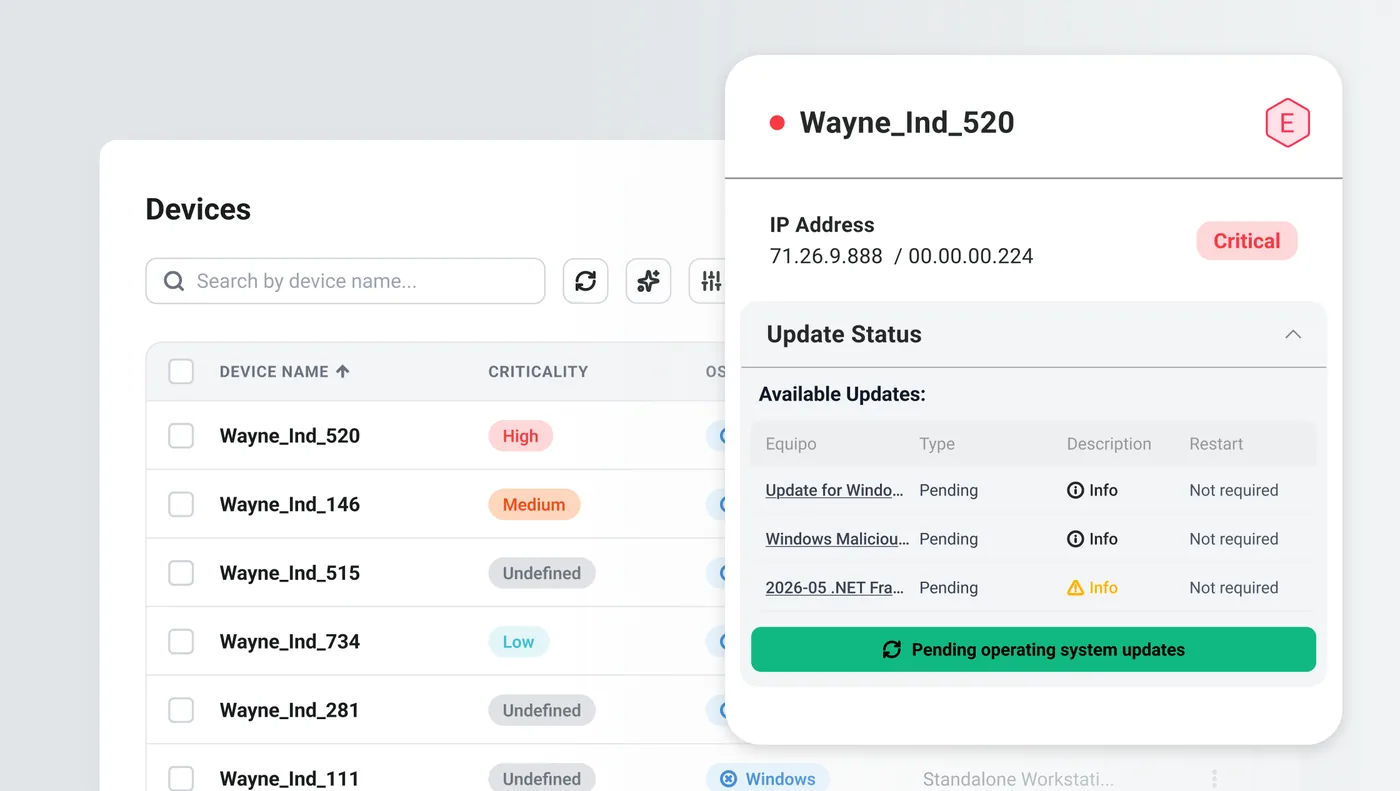The width and height of the screenshot is (1400, 791).
Task: Select device name Wayne_Ind_515
Action: point(290,573)
